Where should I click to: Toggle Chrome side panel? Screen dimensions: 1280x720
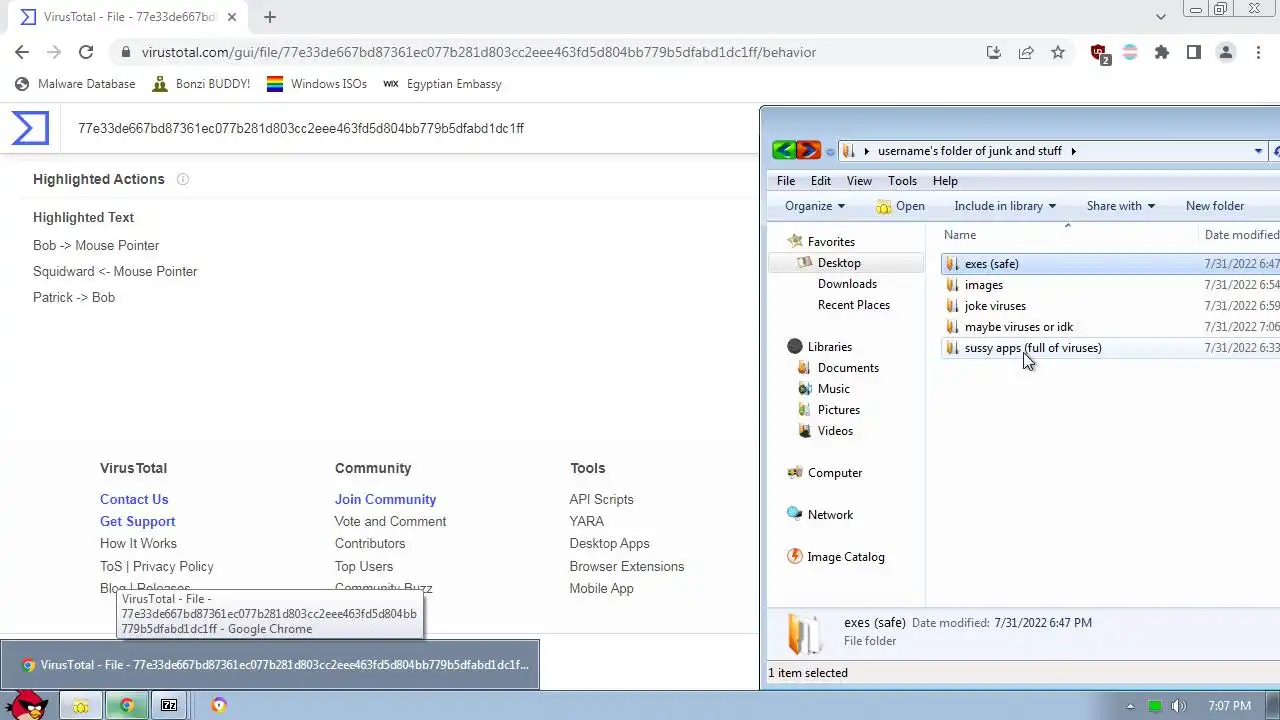point(1194,52)
